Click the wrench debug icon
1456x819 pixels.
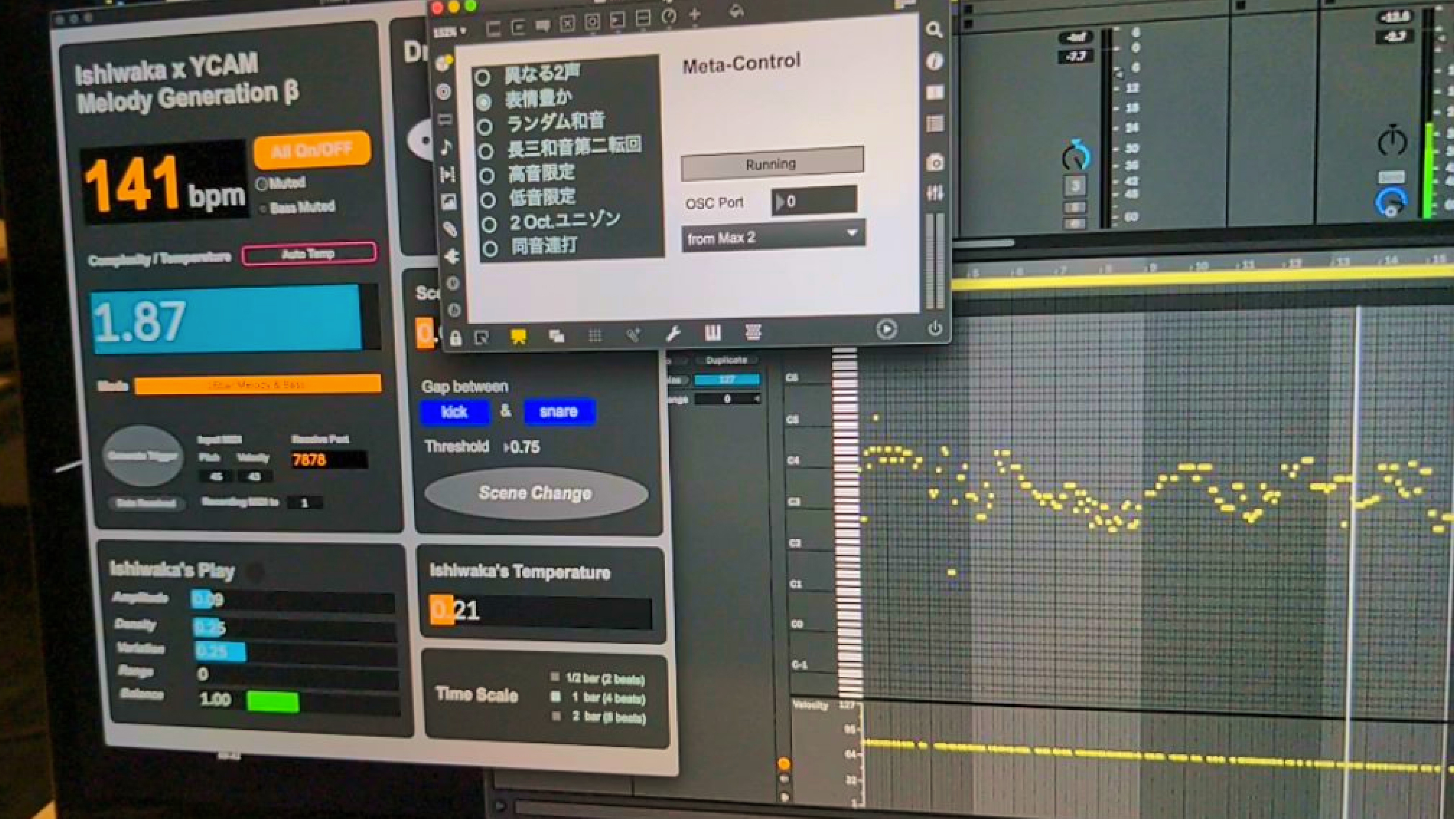673,334
